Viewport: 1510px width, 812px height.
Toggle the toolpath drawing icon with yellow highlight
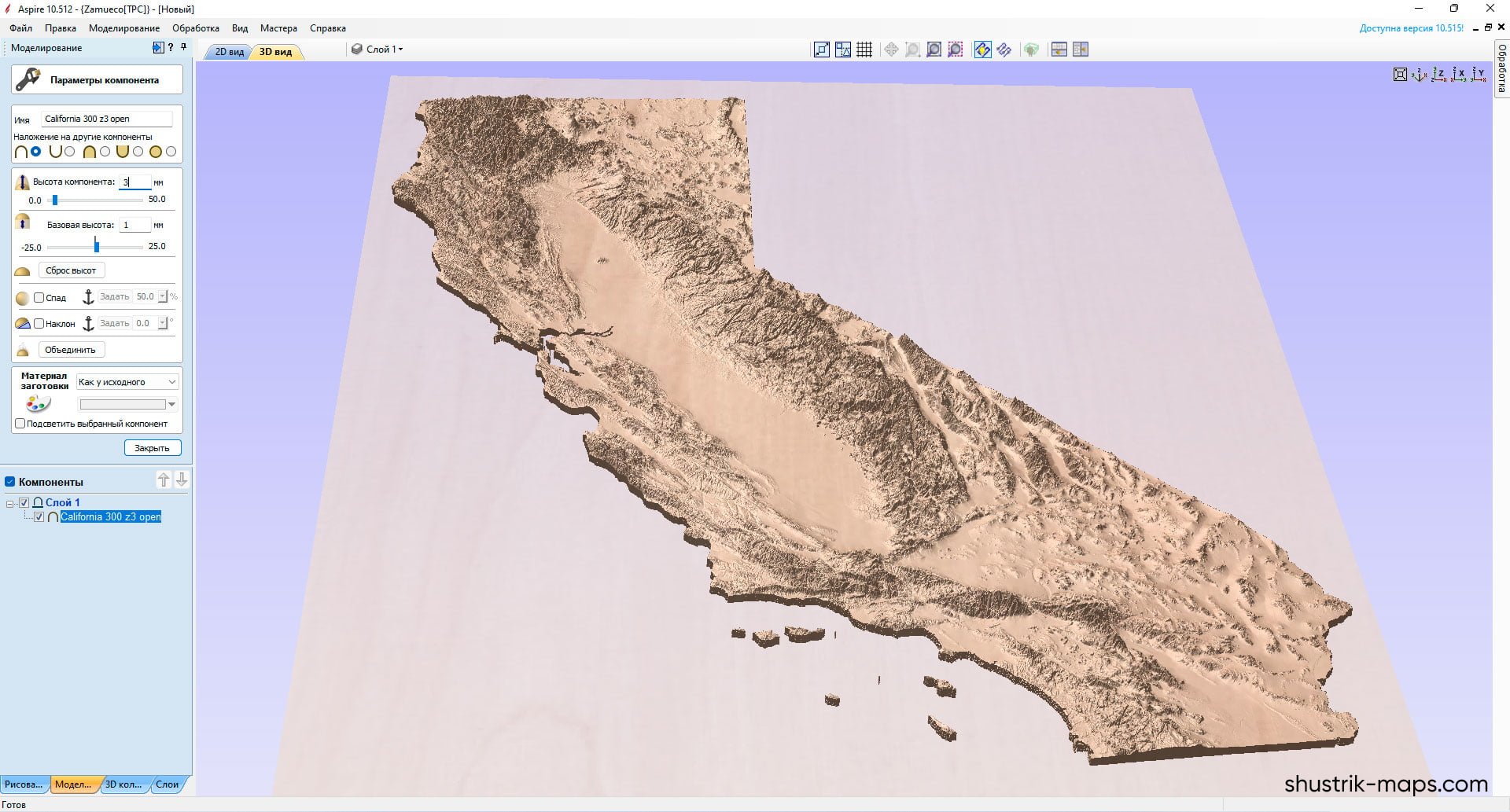pos(982,50)
